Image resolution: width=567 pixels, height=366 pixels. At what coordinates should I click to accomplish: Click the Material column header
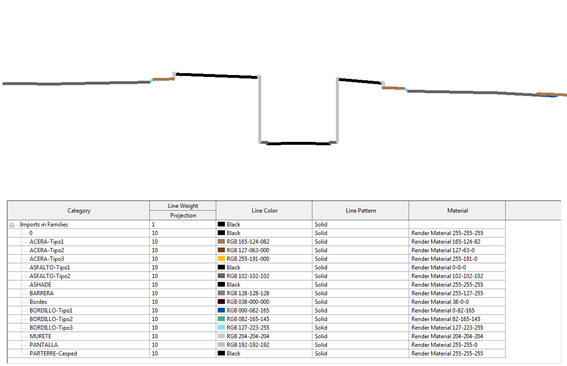click(457, 210)
